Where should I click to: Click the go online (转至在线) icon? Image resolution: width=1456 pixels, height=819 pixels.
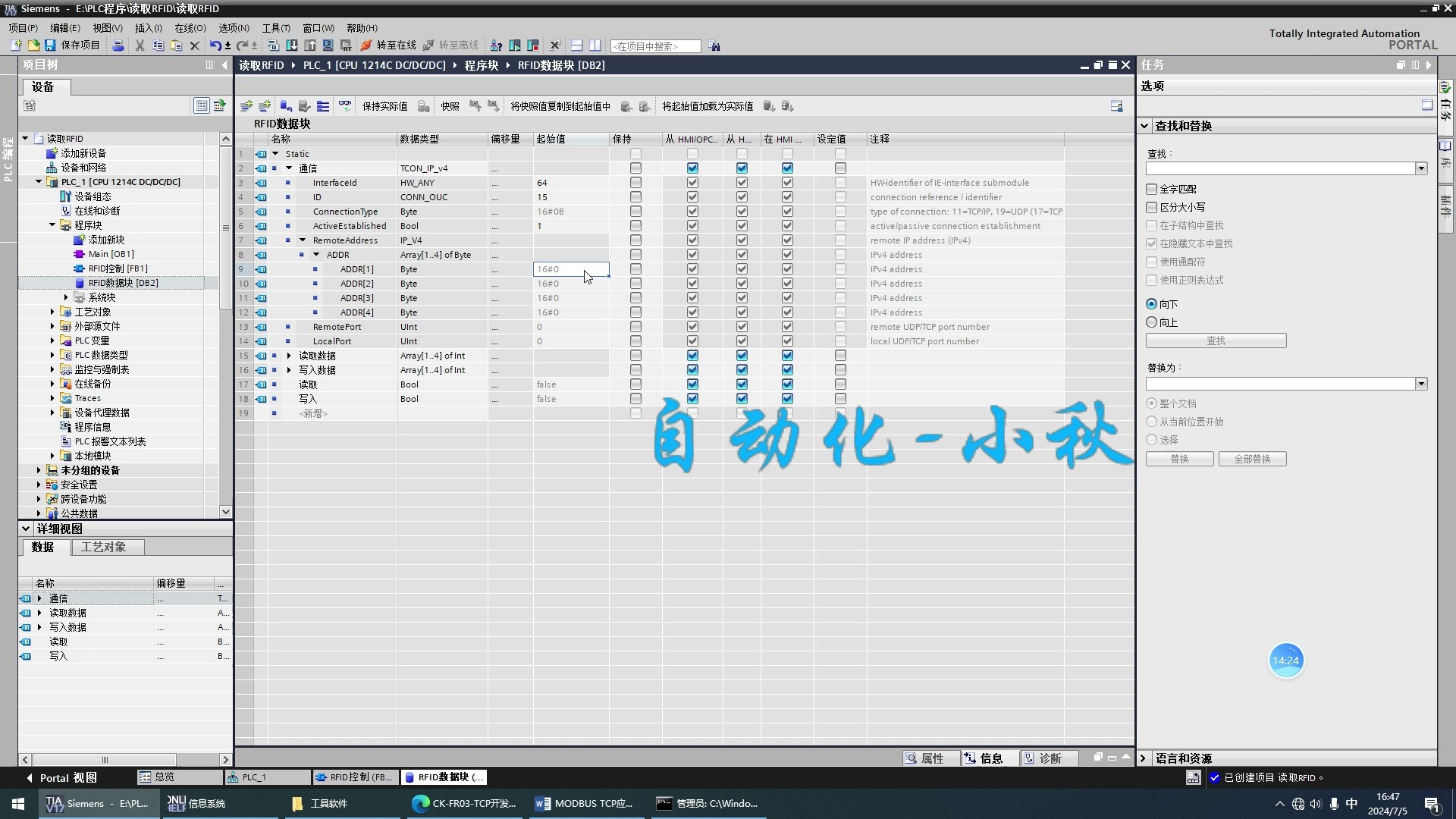click(x=366, y=45)
